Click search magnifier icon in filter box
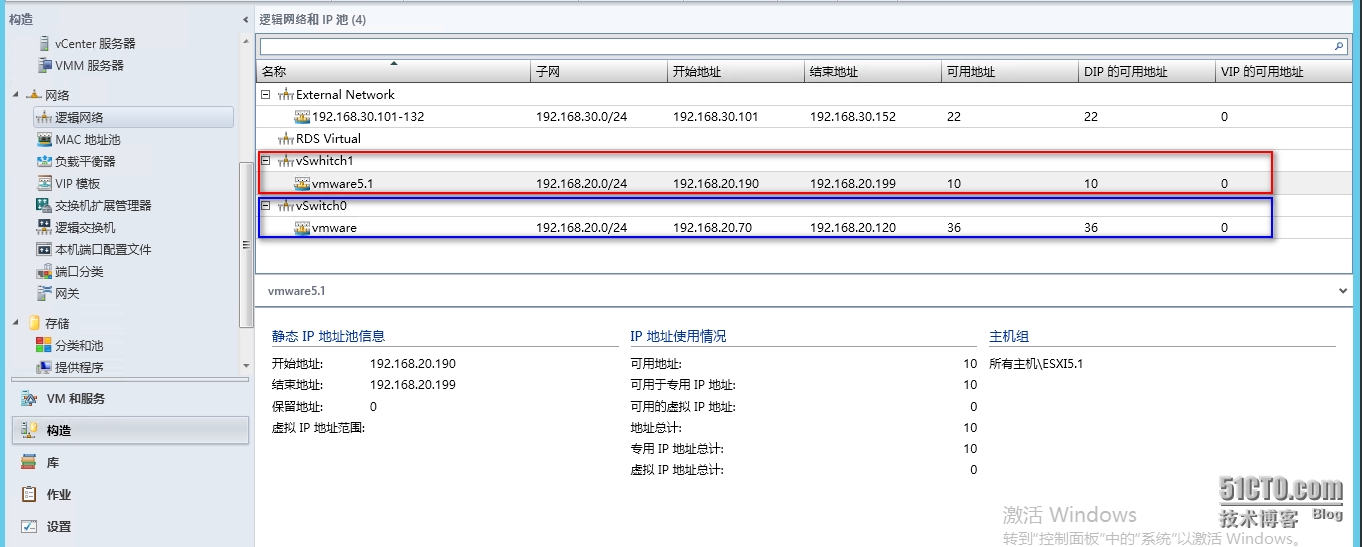This screenshot has width=1362, height=547. tap(1340, 46)
